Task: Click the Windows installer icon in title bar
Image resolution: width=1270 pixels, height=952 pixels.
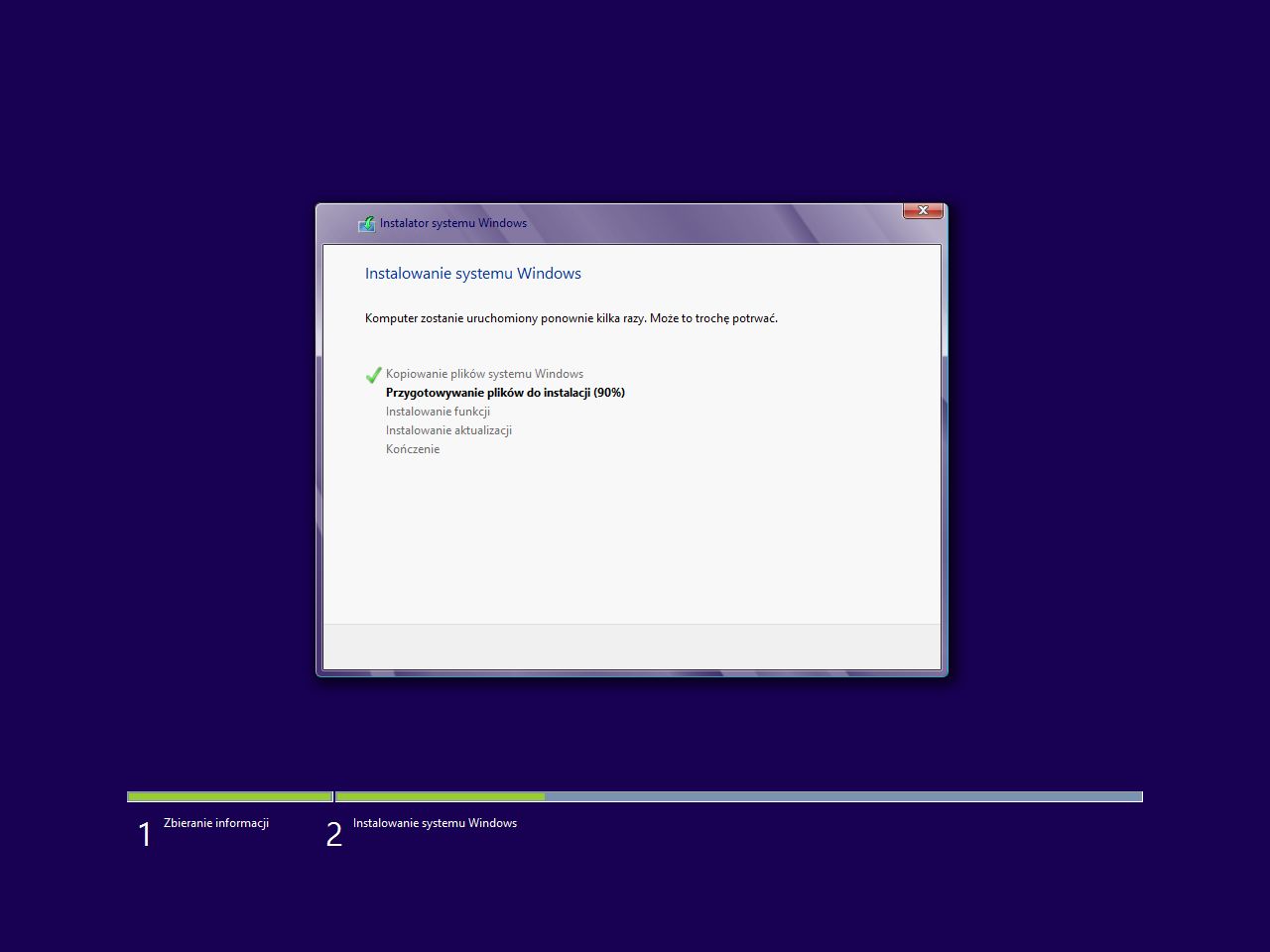Action: point(367,224)
